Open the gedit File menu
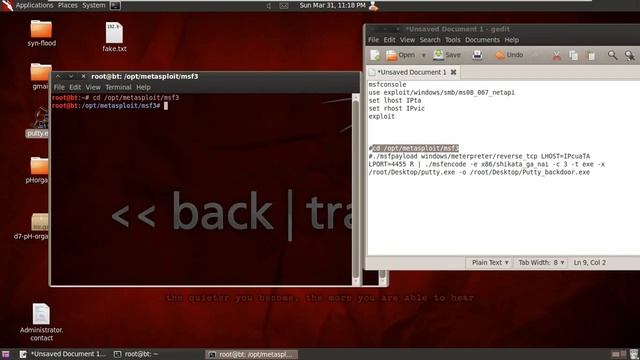Viewport: 640px width, 360px height. pyautogui.click(x=373, y=40)
